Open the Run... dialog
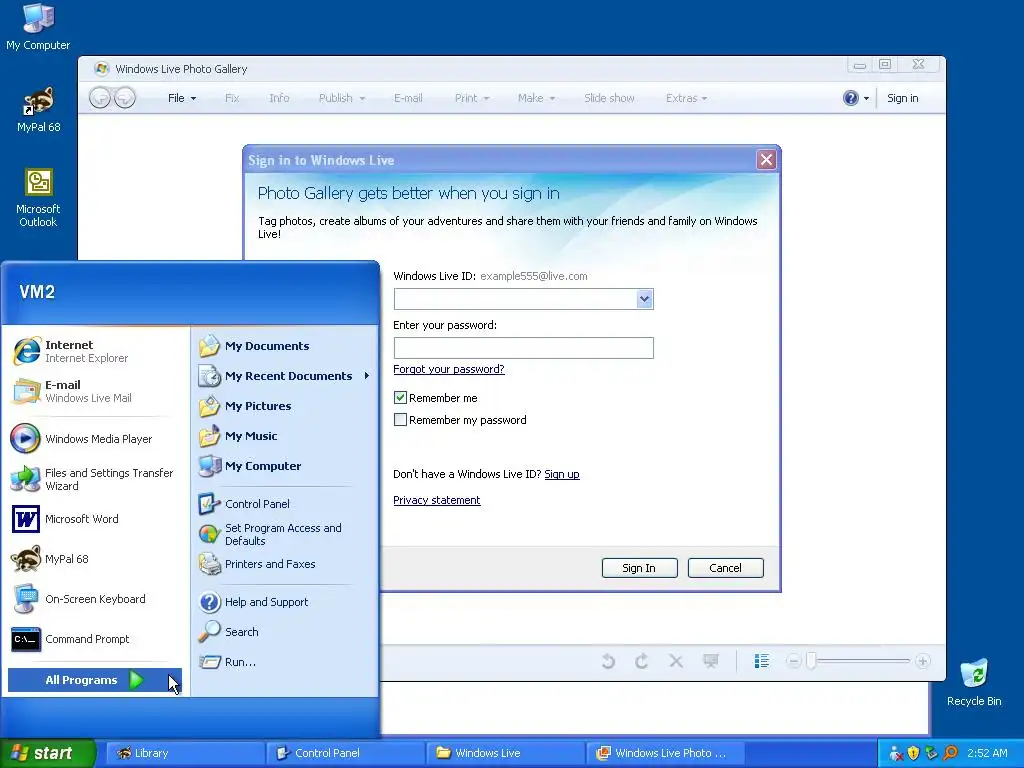Screen dimensions: 1024x768 coord(227,662)
